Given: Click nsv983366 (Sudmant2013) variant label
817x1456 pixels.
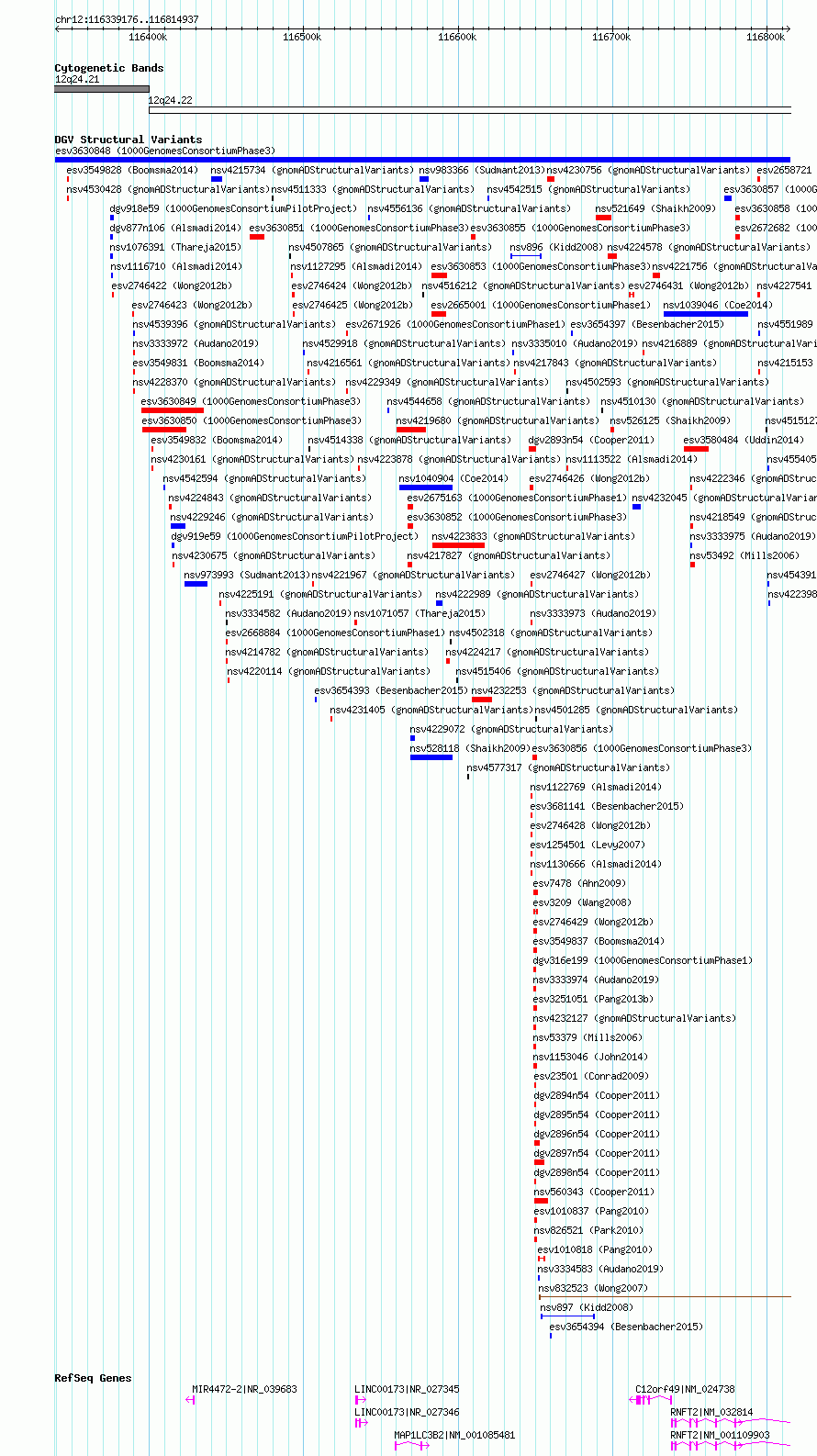Looking at the screenshot, I should click(x=483, y=170).
